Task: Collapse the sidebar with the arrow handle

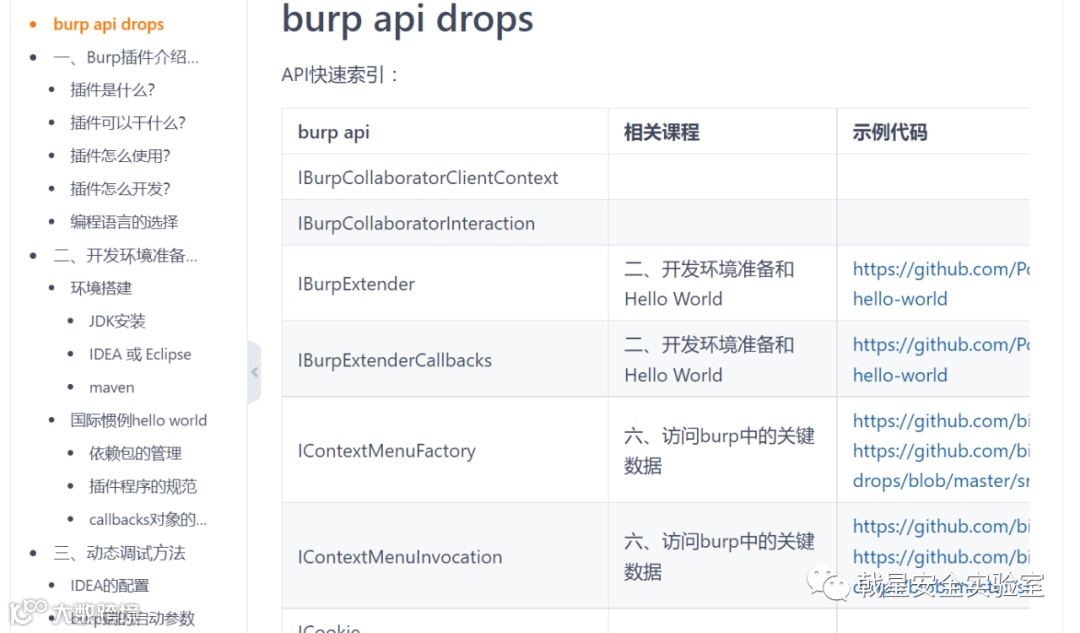Action: 254,372
